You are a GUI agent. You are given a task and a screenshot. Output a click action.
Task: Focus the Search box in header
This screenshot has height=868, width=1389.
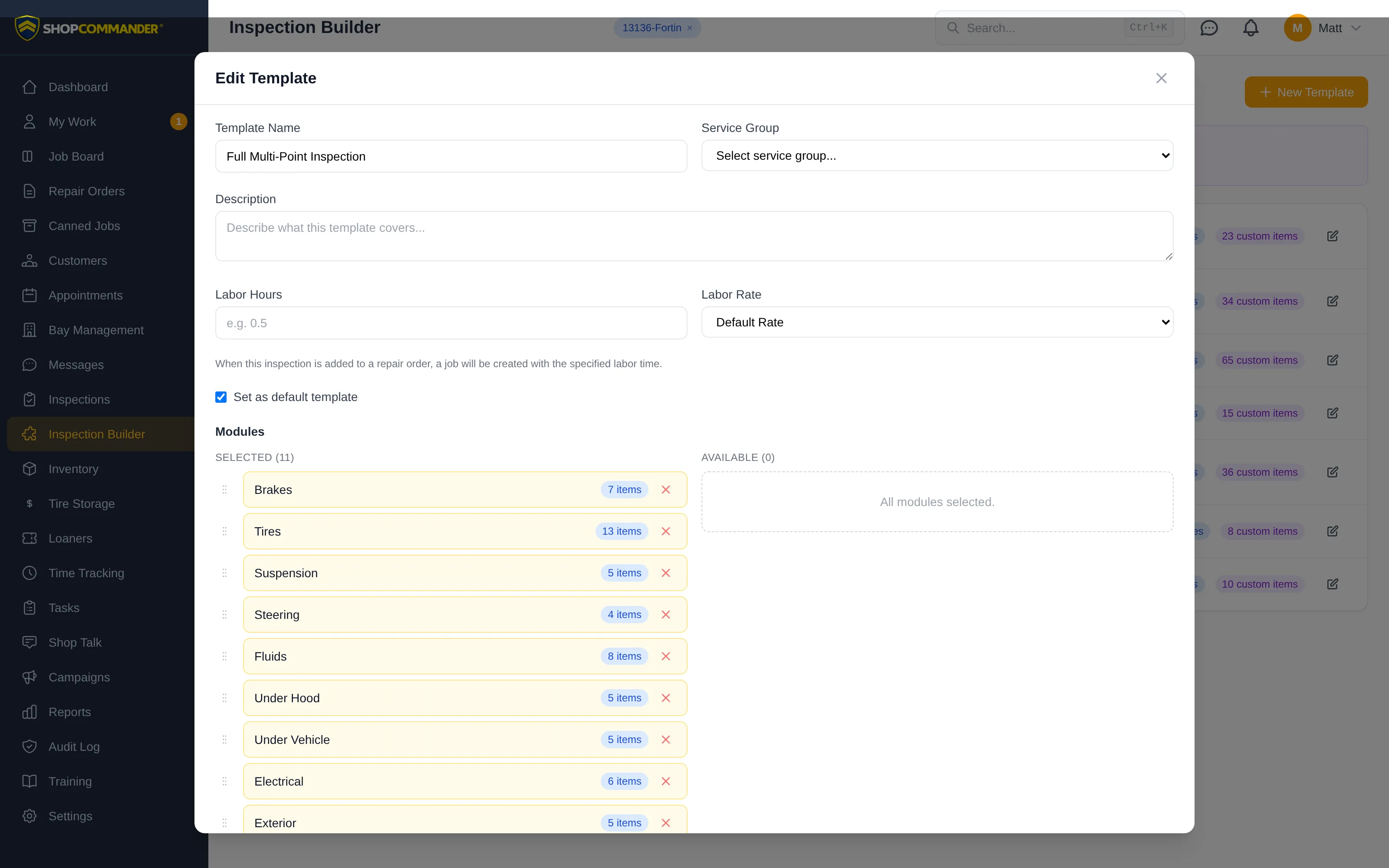point(1060,28)
